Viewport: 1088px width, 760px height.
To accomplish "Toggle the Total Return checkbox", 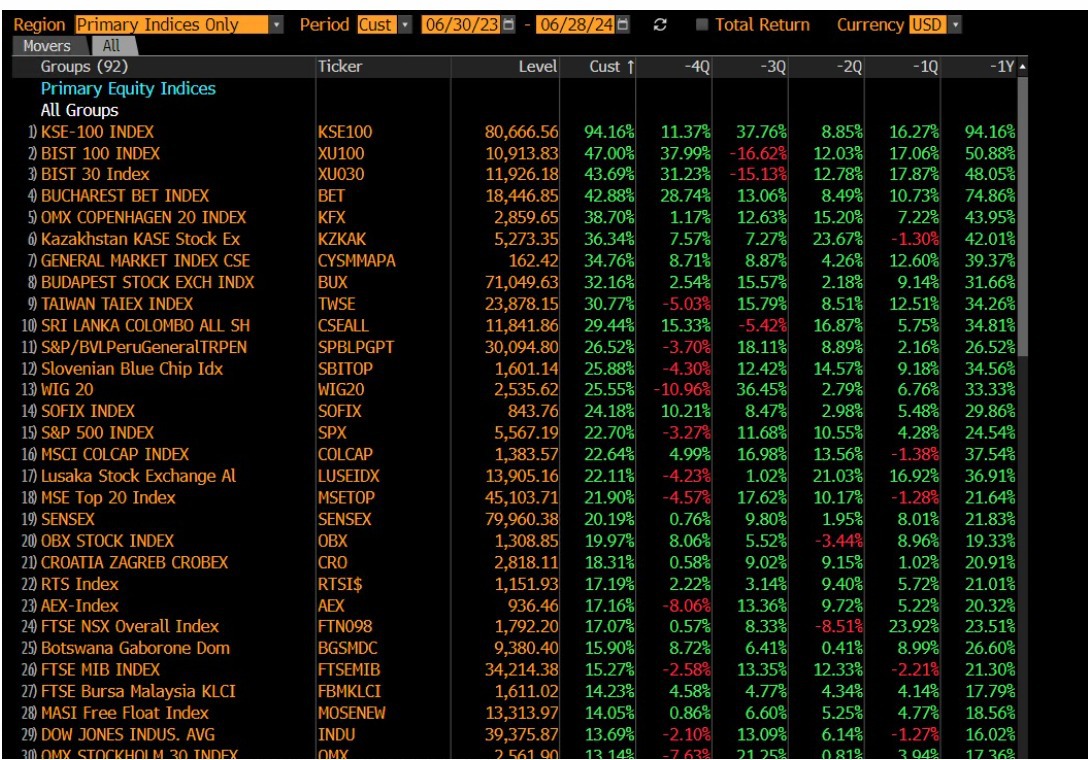I will [702, 25].
